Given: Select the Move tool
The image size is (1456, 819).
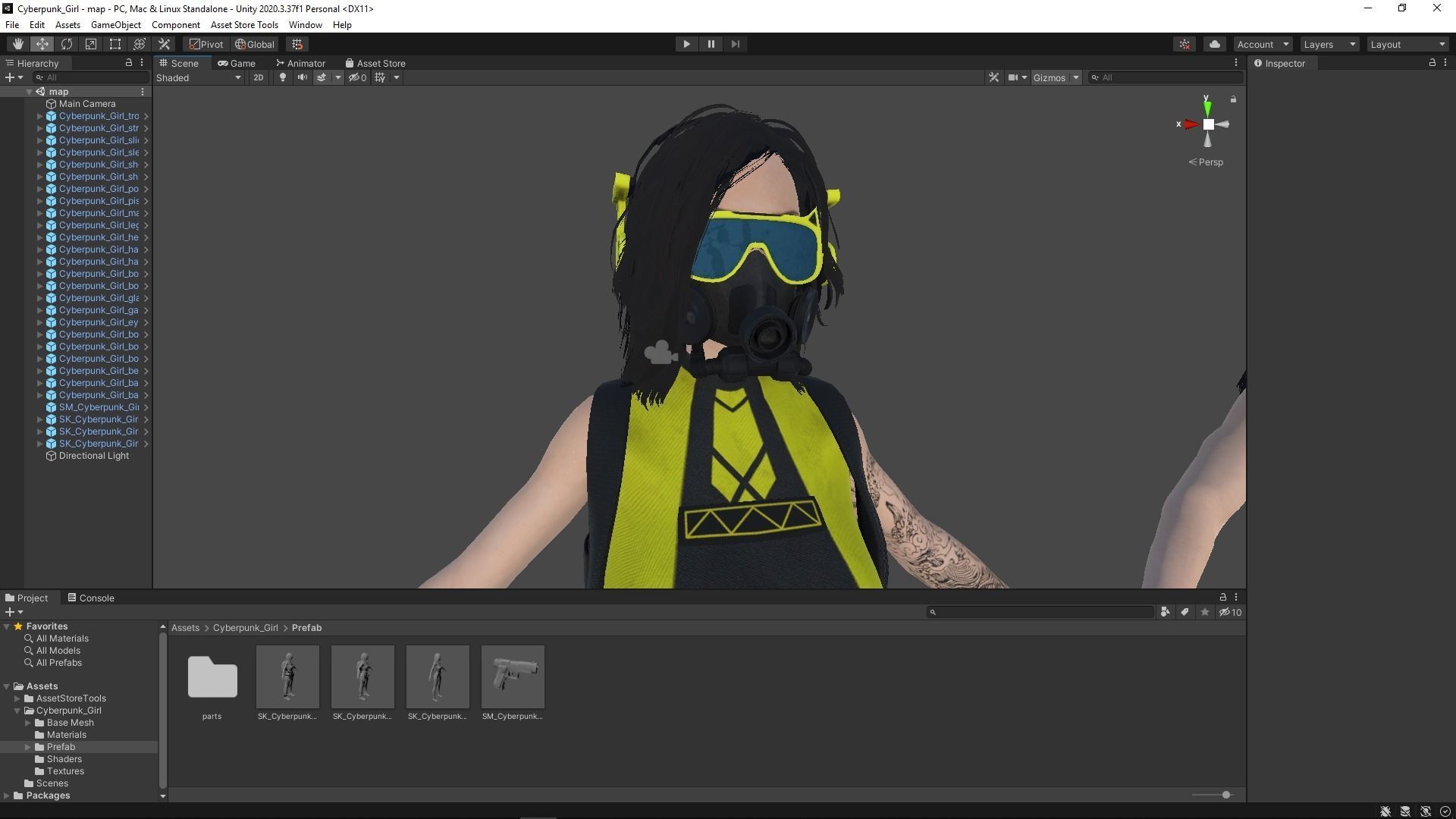Looking at the screenshot, I should [x=42, y=44].
